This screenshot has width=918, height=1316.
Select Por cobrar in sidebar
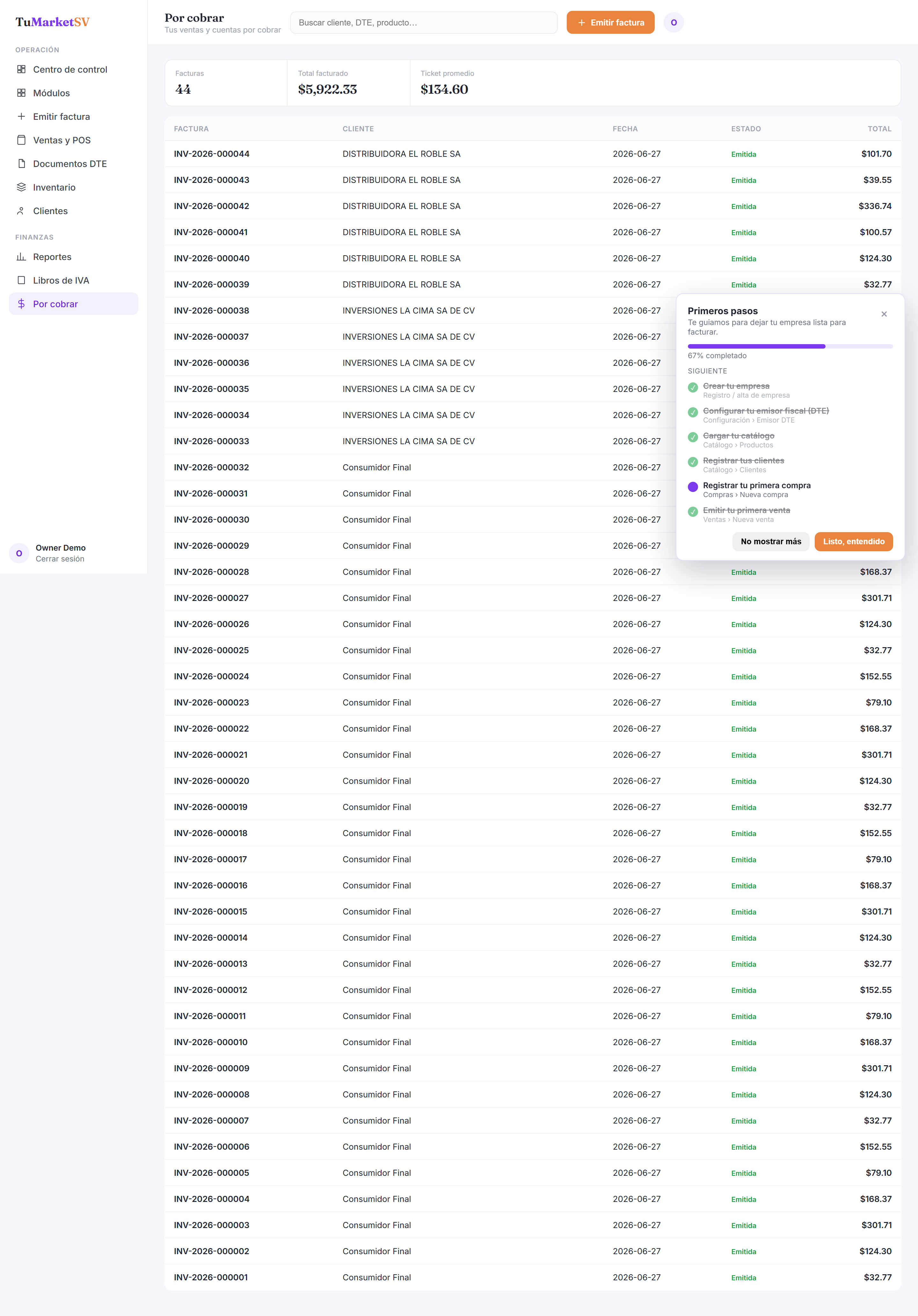tap(73, 304)
